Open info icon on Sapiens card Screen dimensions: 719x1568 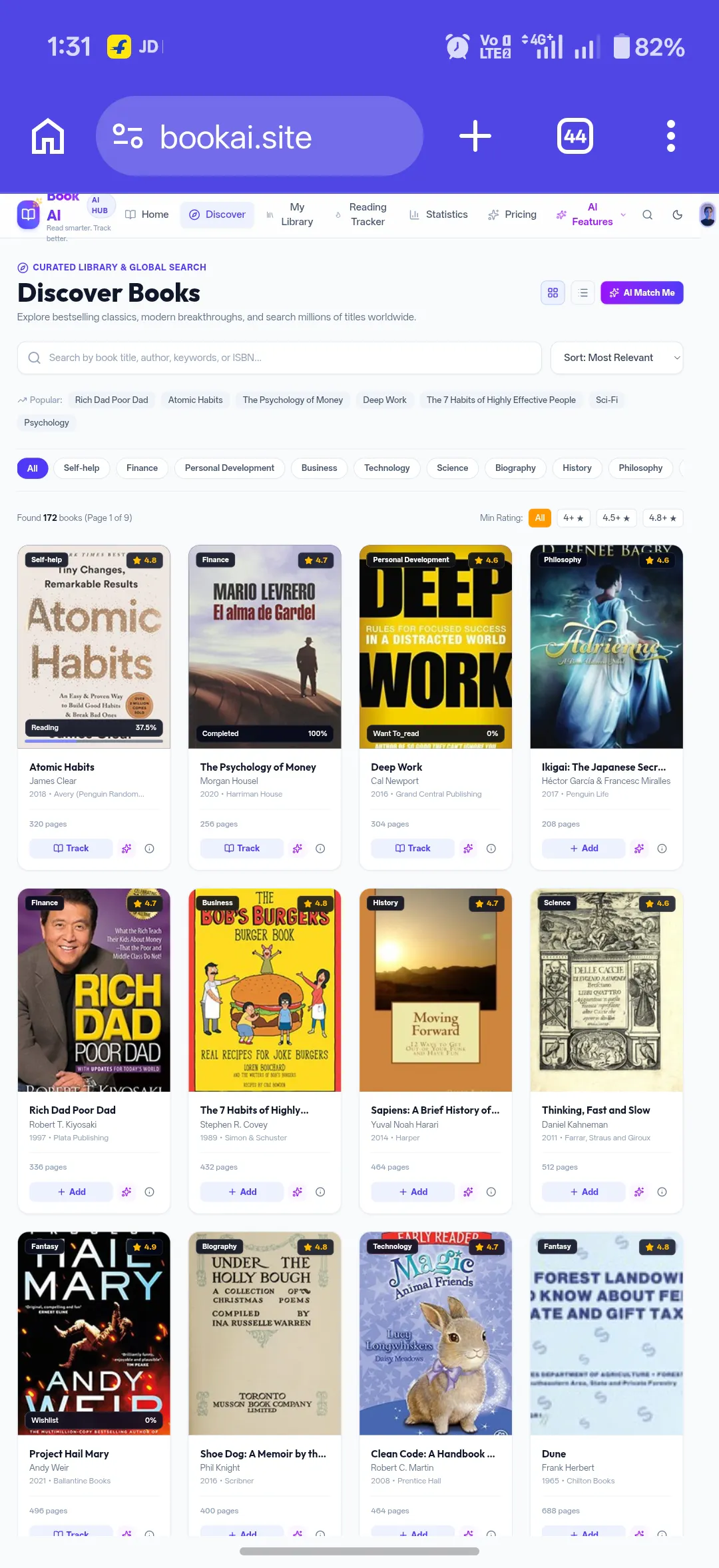coord(491,1192)
